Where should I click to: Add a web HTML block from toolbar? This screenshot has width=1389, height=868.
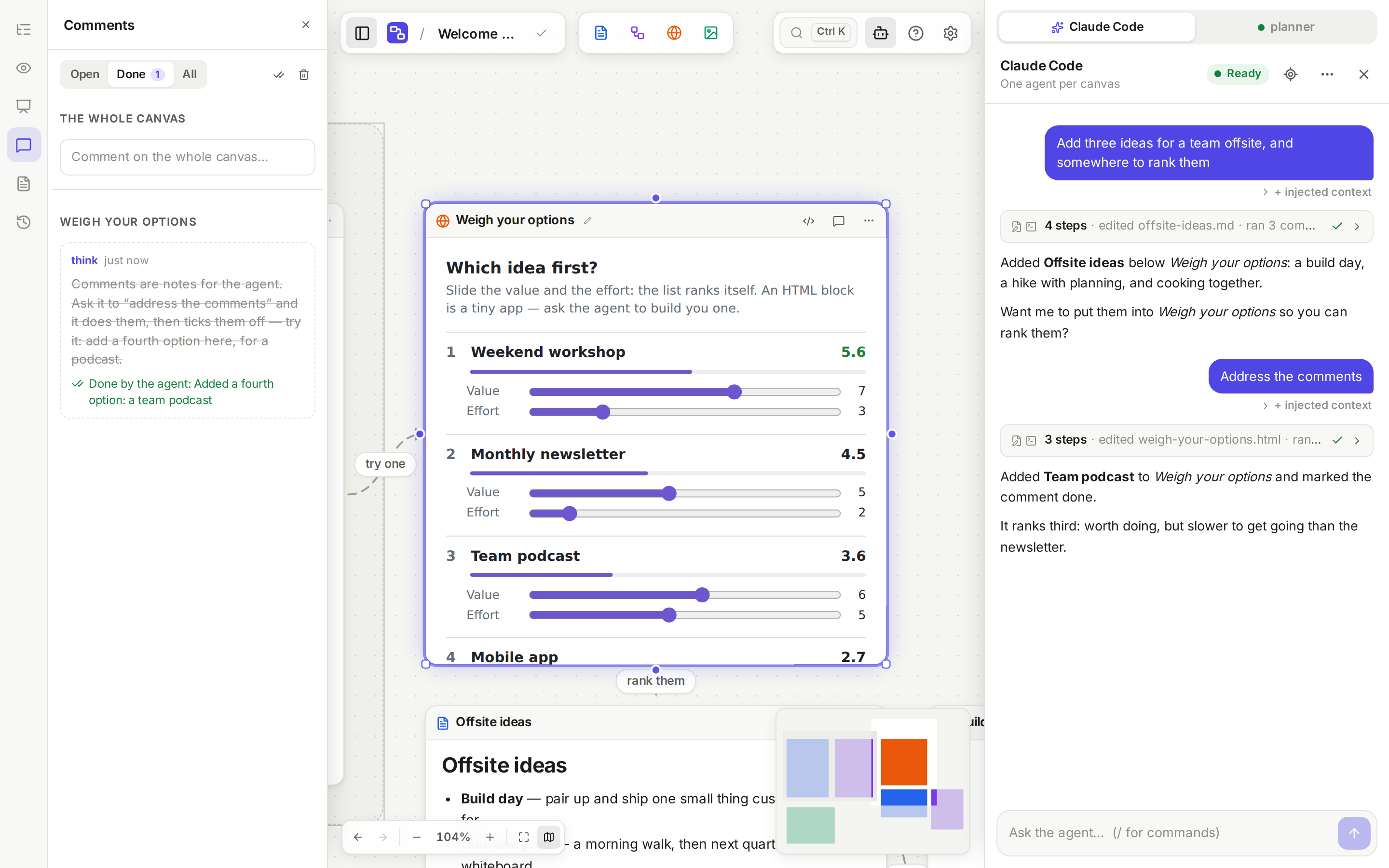click(x=674, y=33)
